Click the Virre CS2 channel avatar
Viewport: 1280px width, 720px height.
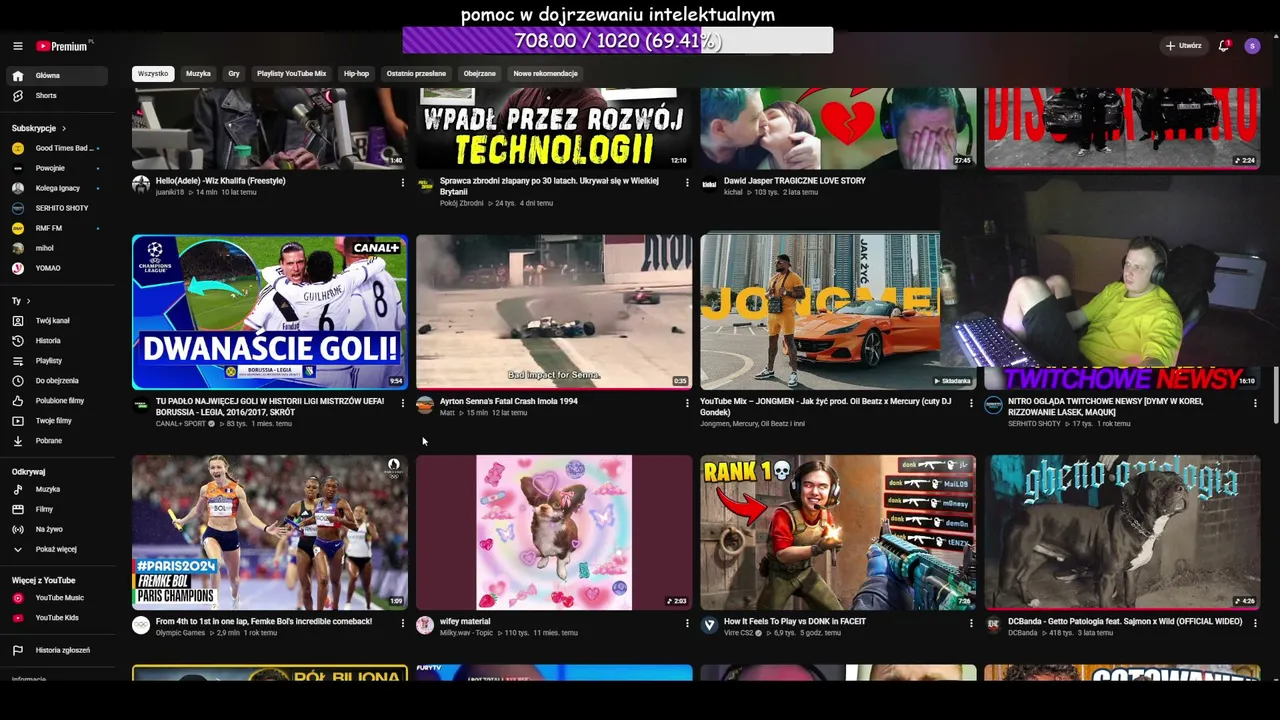tap(709, 625)
